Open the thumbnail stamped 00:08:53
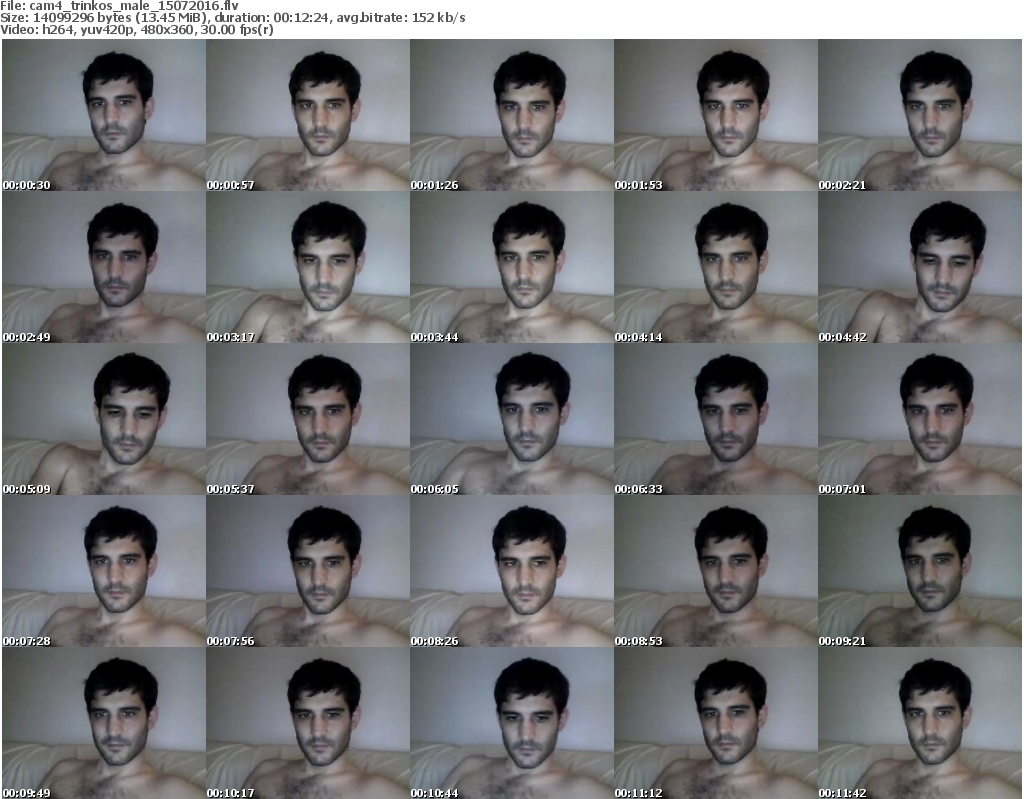The height and width of the screenshot is (799, 1024). [716, 572]
